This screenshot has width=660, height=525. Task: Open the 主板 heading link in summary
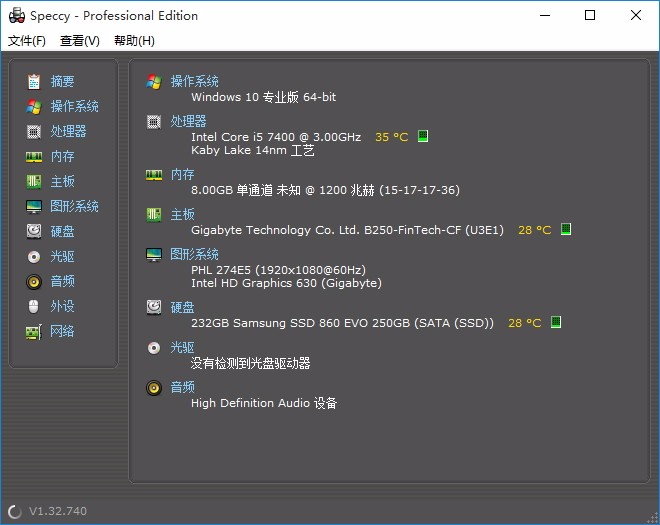[x=182, y=214]
